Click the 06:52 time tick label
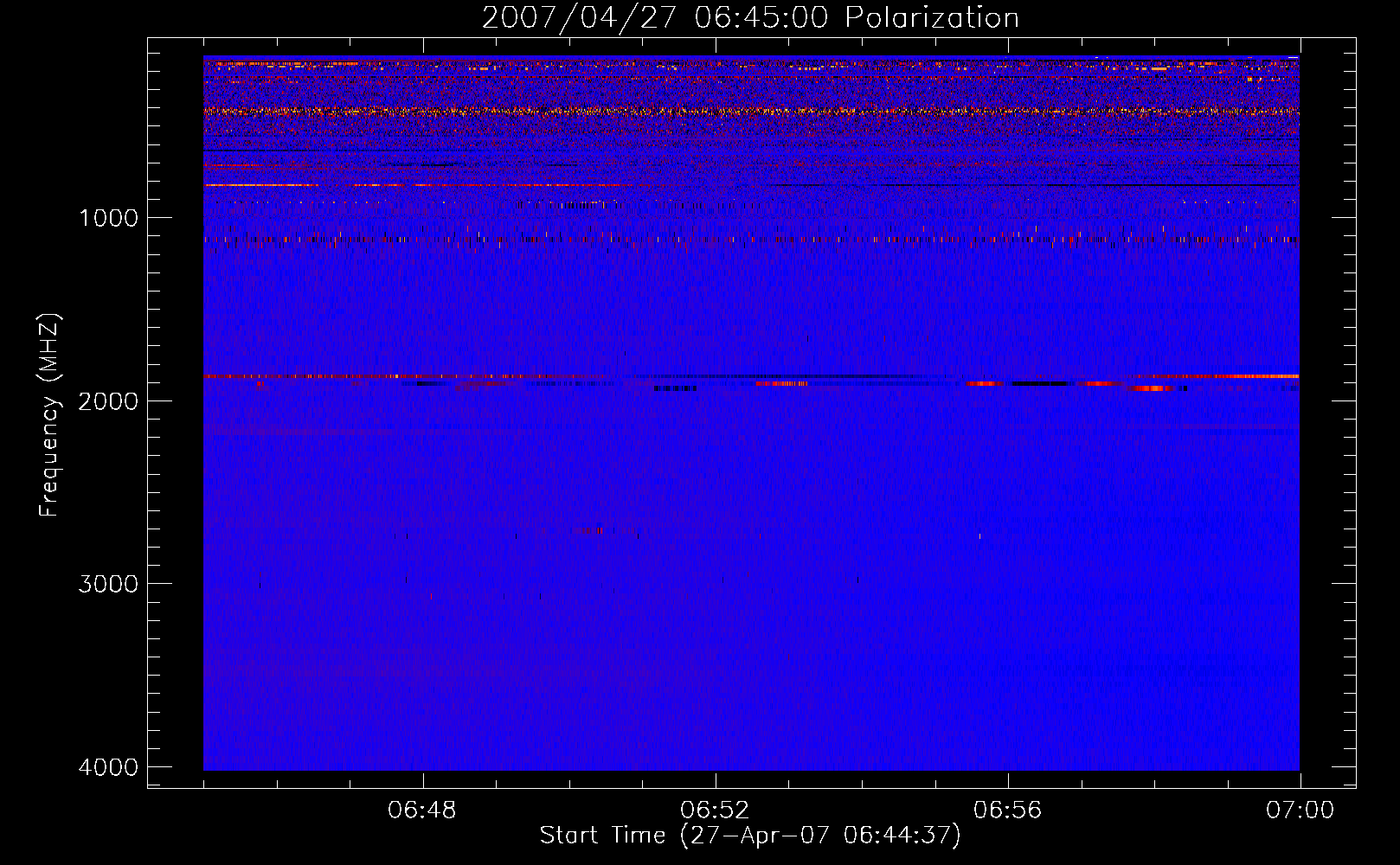The width and height of the screenshot is (1400, 865). 715,811
